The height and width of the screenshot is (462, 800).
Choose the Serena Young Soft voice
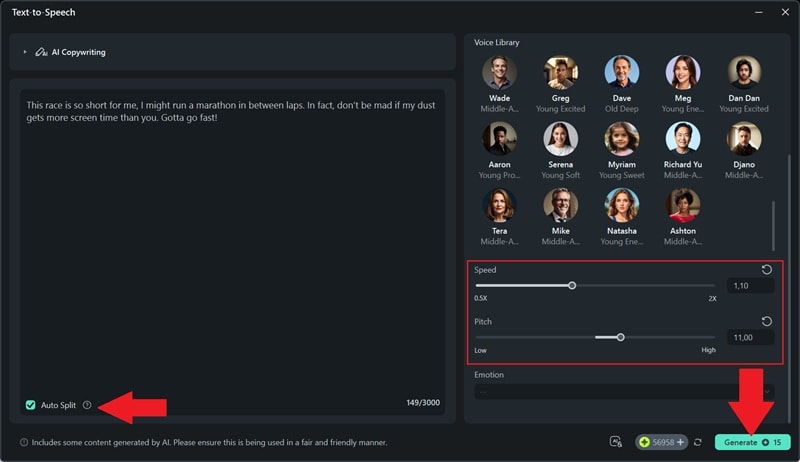click(560, 140)
